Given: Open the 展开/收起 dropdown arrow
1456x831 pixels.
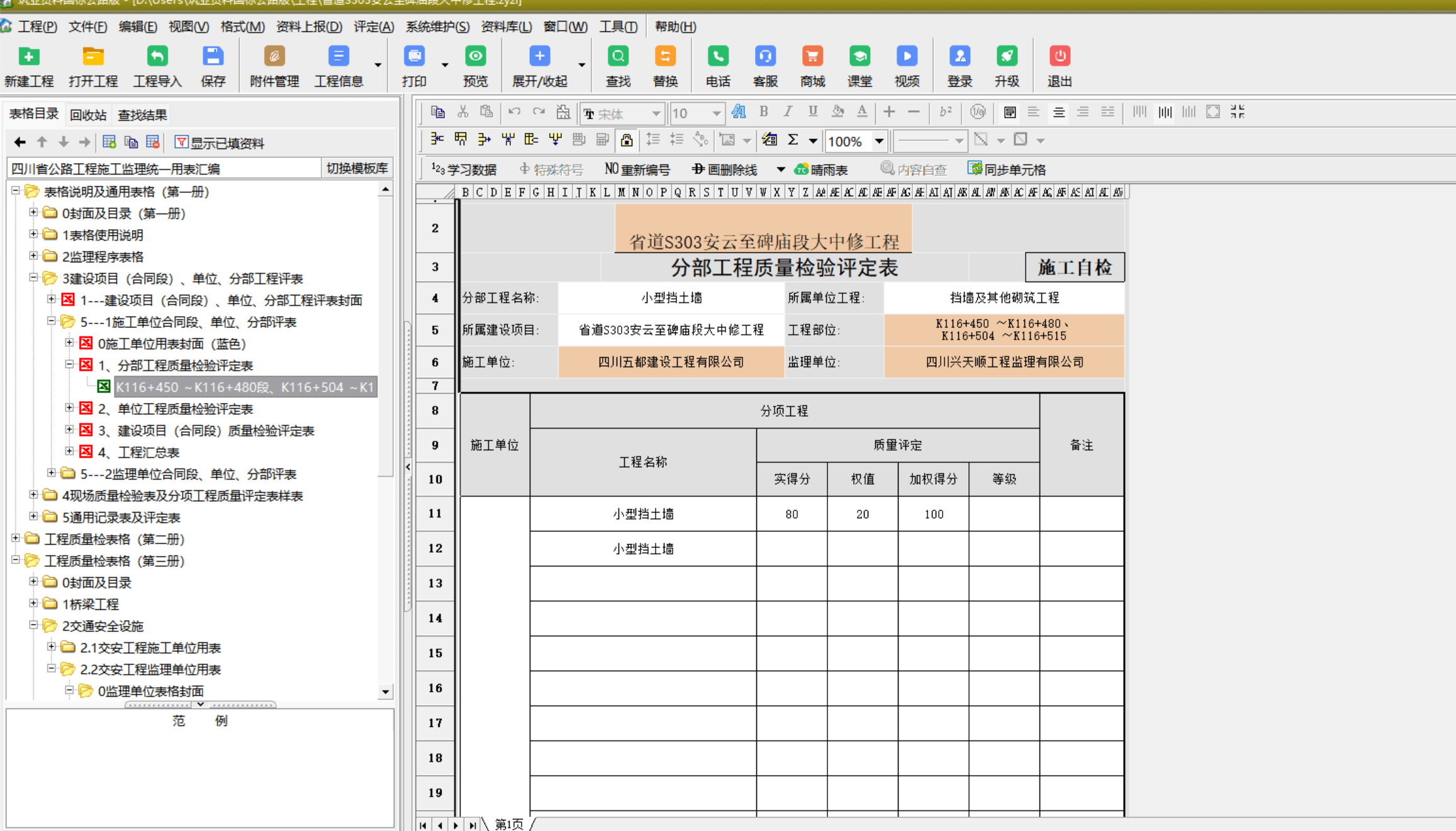Looking at the screenshot, I should click(581, 65).
